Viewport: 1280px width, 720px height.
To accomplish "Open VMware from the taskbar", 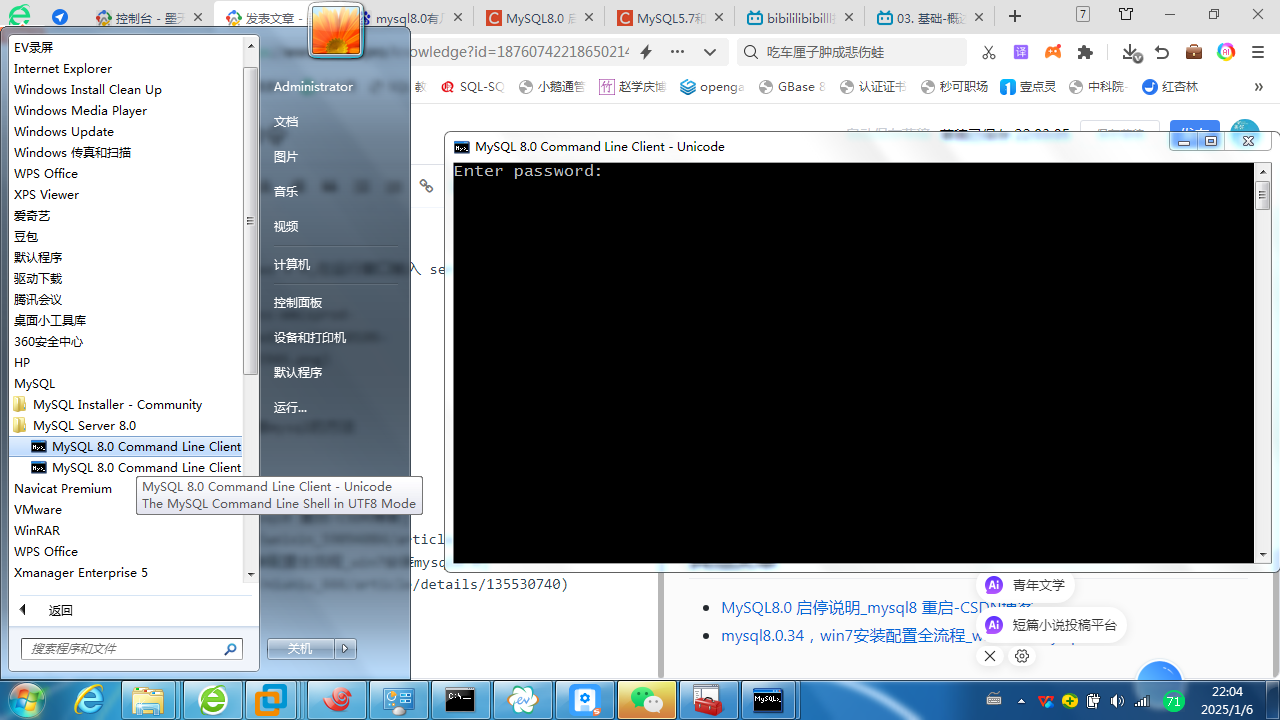I will [x=271, y=701].
